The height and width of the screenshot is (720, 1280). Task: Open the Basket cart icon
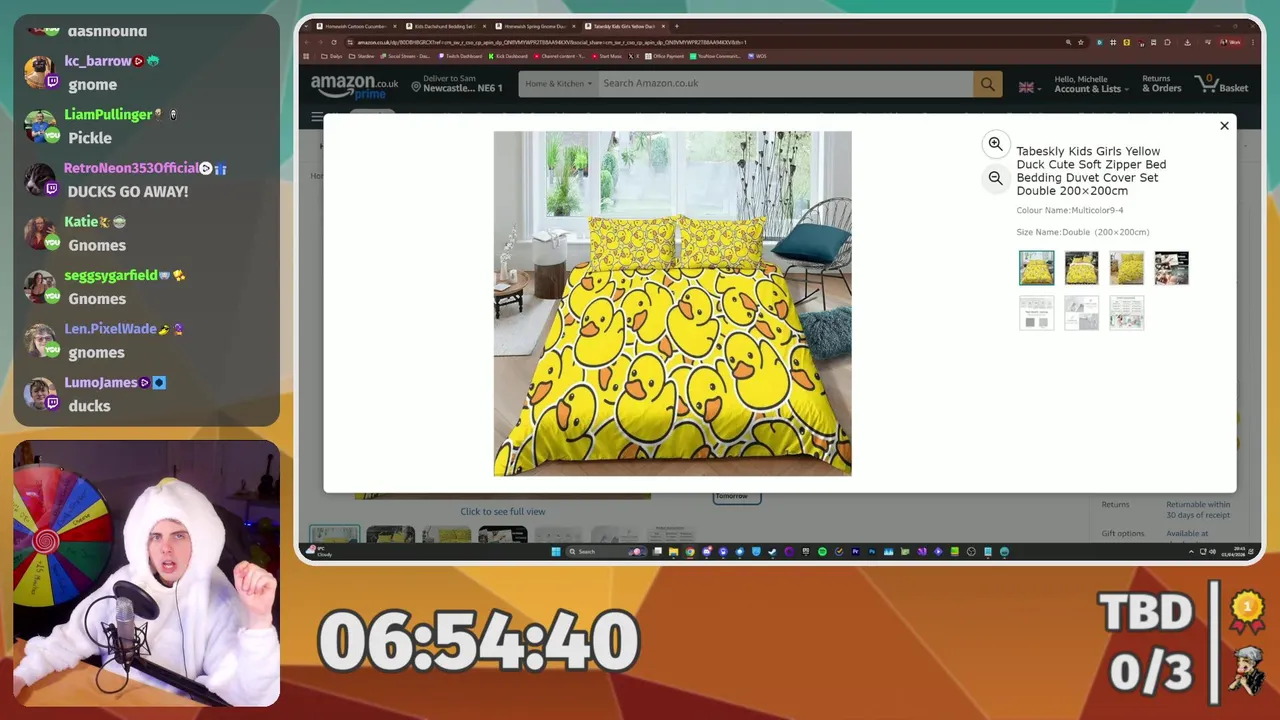click(1221, 84)
